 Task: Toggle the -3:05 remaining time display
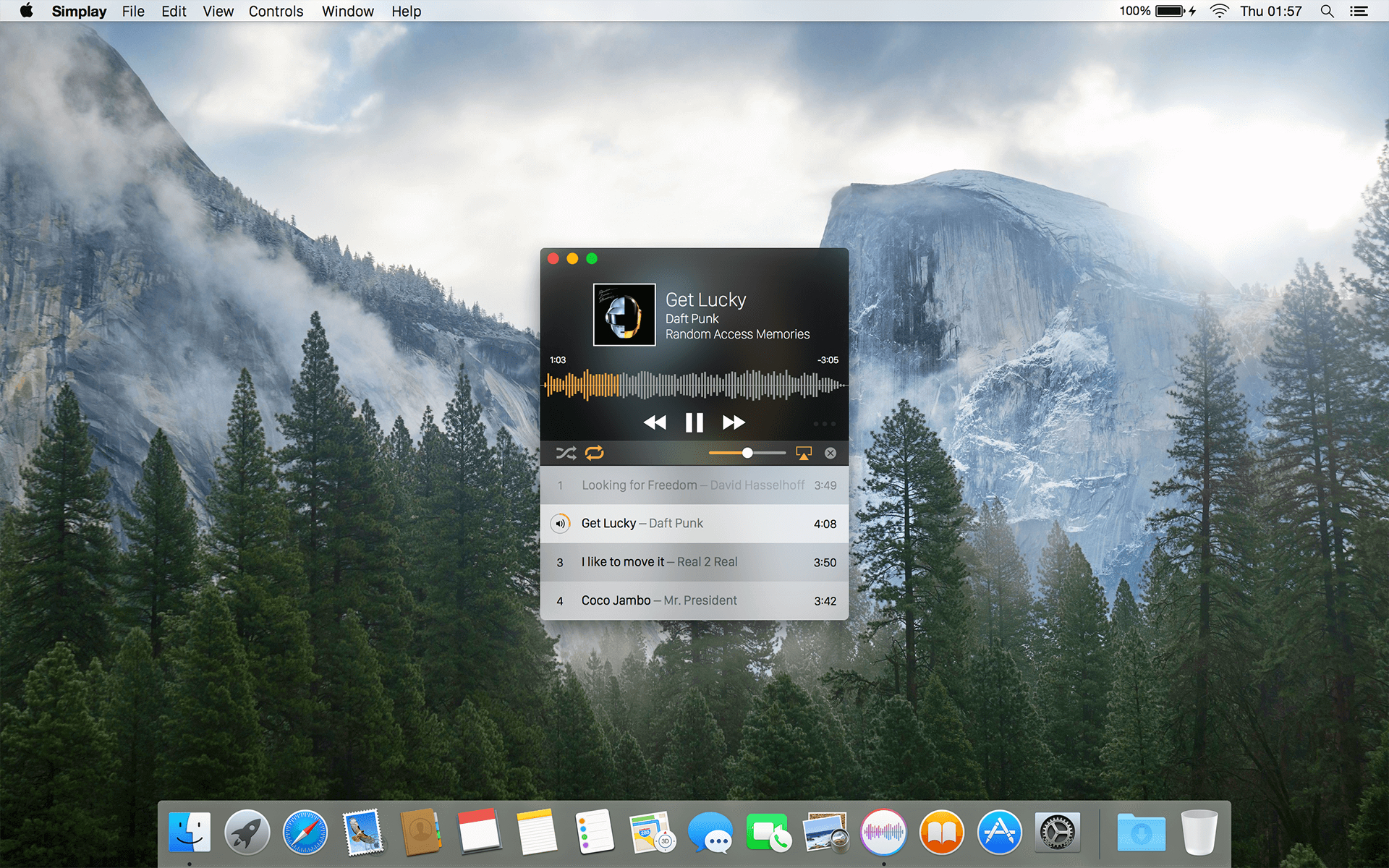click(828, 360)
